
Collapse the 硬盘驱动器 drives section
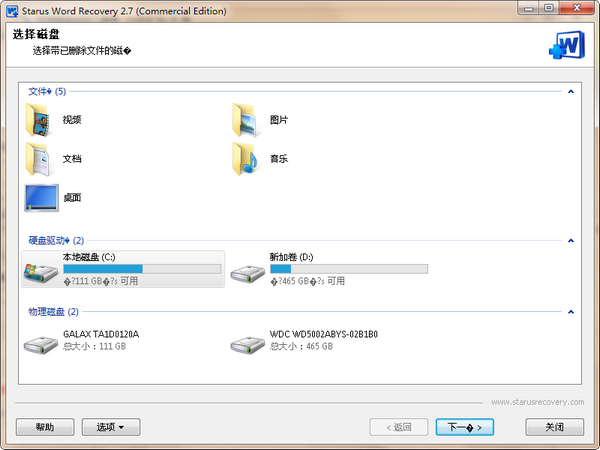pos(570,241)
